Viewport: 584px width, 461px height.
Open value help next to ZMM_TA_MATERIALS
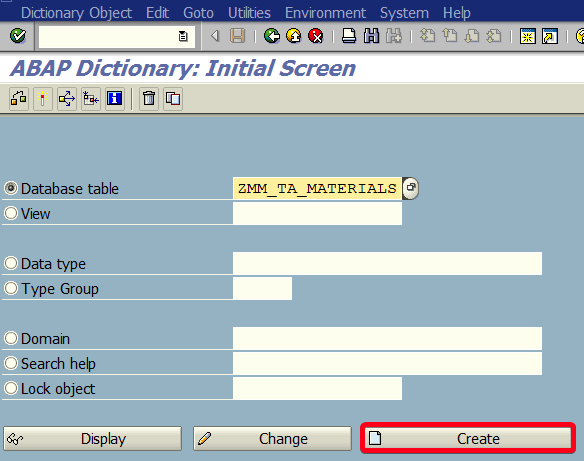pyautogui.click(x=410, y=188)
